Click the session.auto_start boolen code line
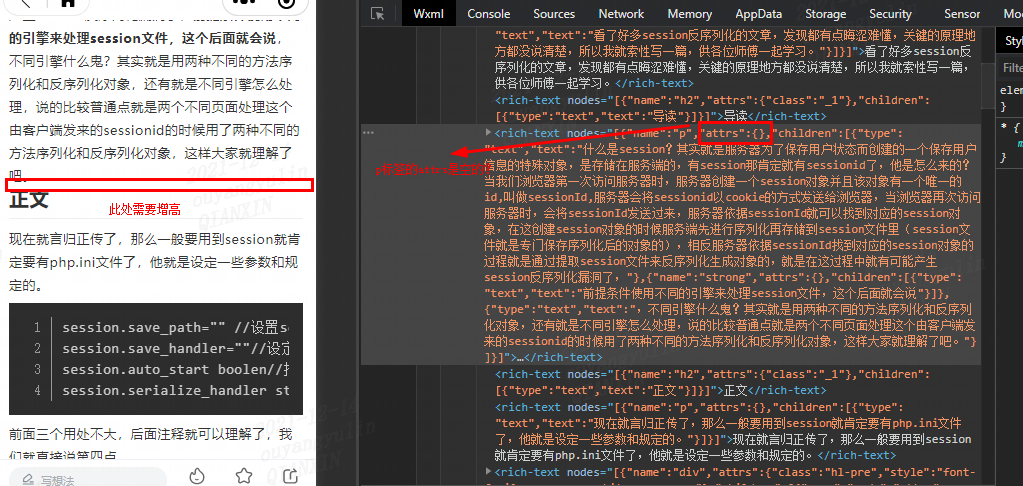Viewport: 1023px width, 486px height. pyautogui.click(x=175, y=369)
